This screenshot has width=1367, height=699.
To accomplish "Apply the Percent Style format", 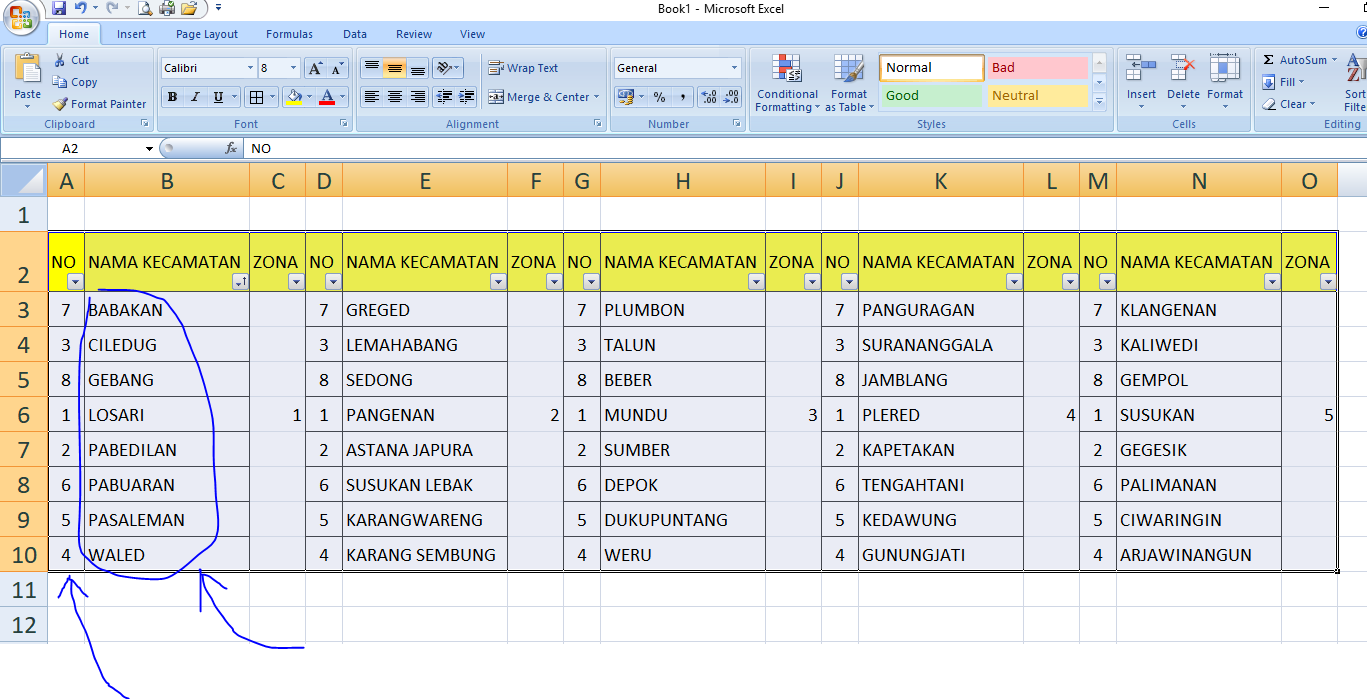I will pos(660,97).
